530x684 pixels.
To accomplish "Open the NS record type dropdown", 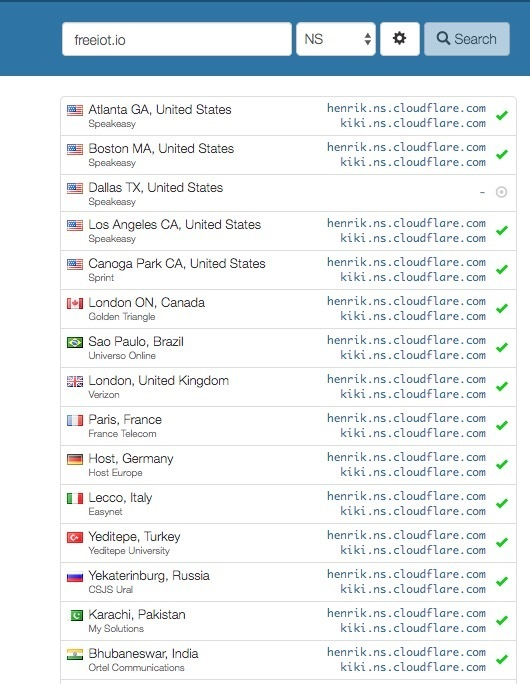I will click(x=336, y=39).
